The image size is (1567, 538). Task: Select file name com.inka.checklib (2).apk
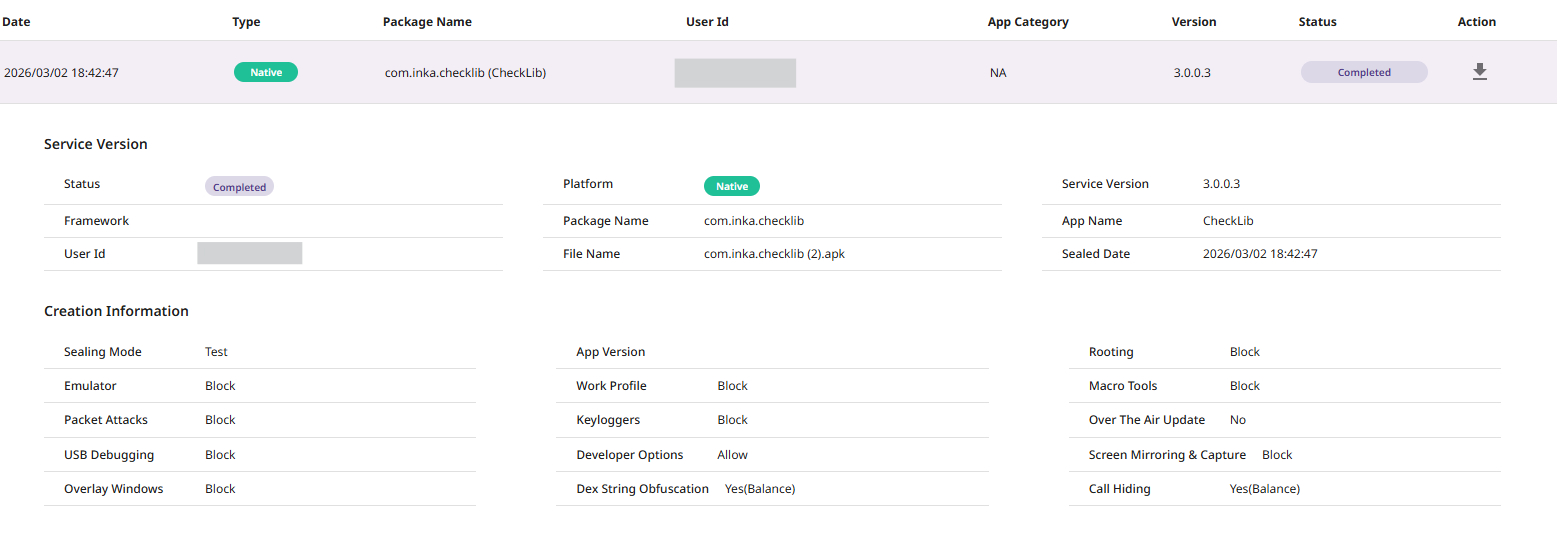[774, 254]
